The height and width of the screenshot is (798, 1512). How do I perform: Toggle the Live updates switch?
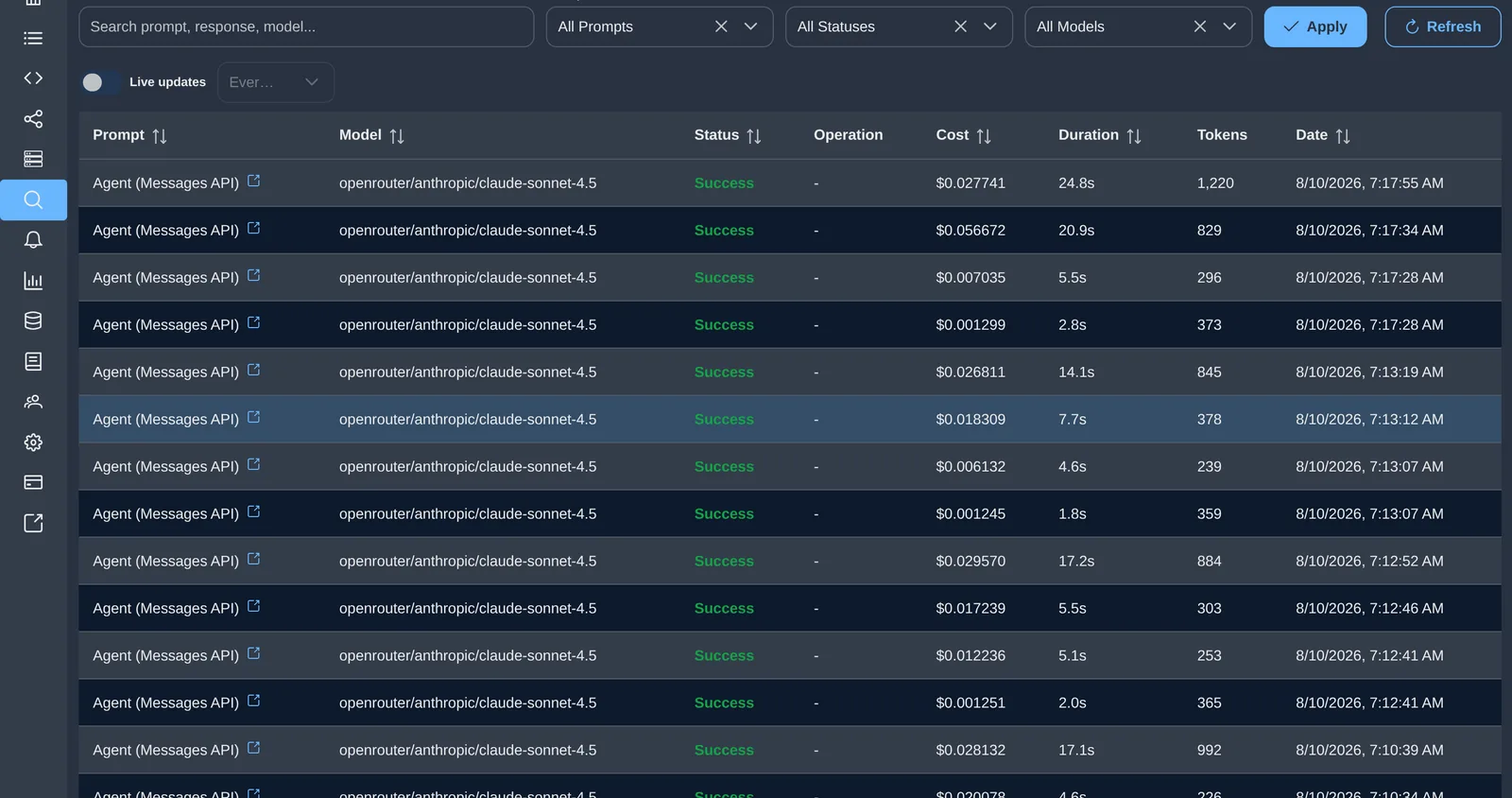pos(100,82)
